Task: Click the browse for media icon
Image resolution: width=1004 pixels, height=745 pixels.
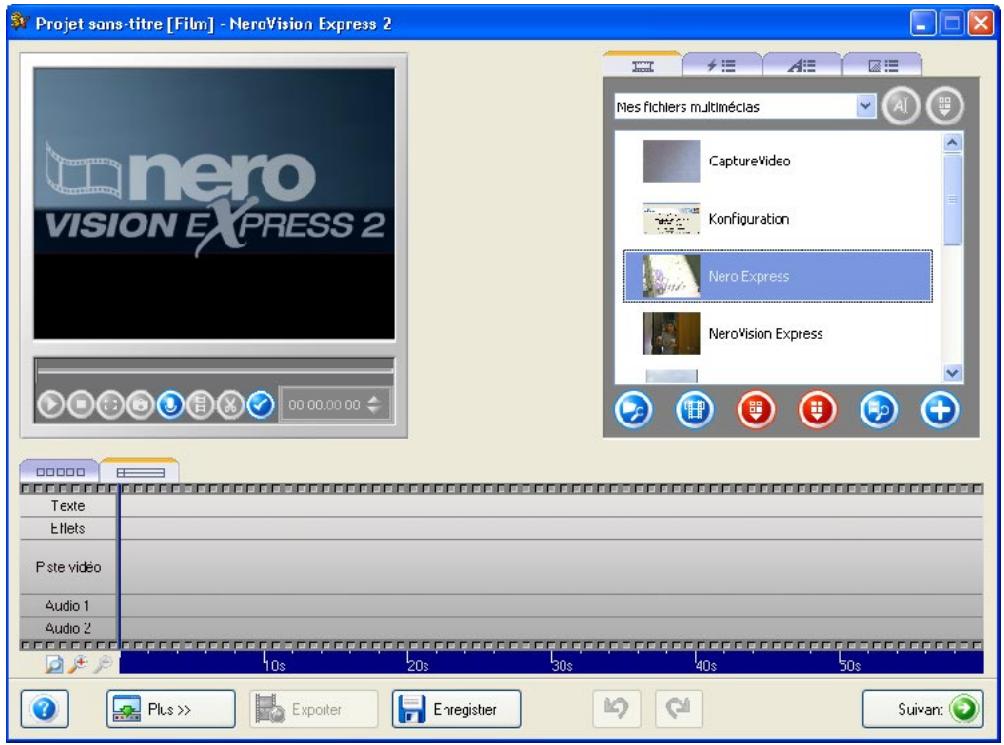Action: 633,410
